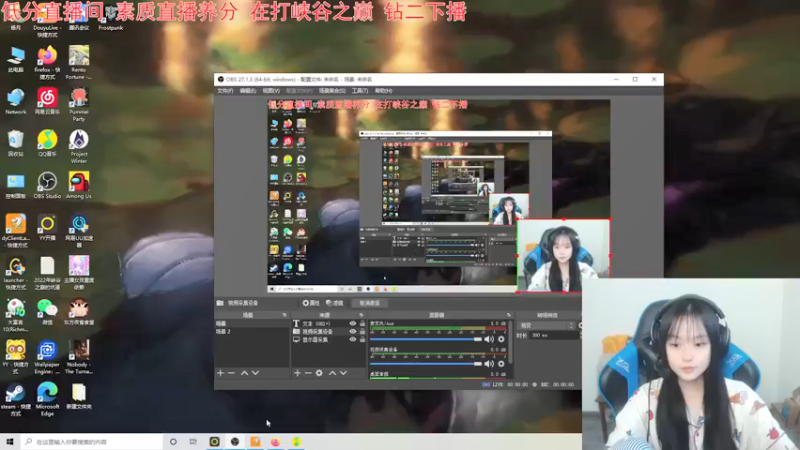Pop out the audio mixer dock icon

(509, 315)
